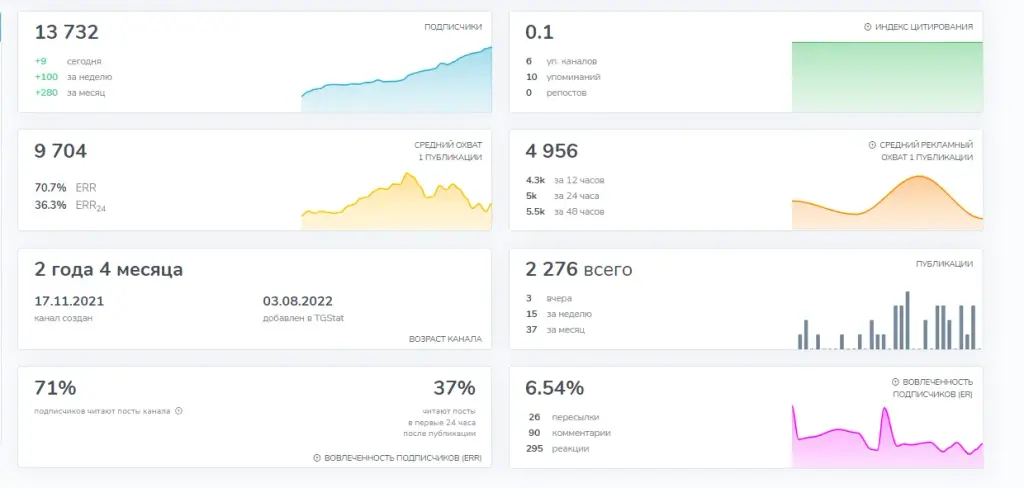Open the blue subscribers growth chart

coord(396,80)
